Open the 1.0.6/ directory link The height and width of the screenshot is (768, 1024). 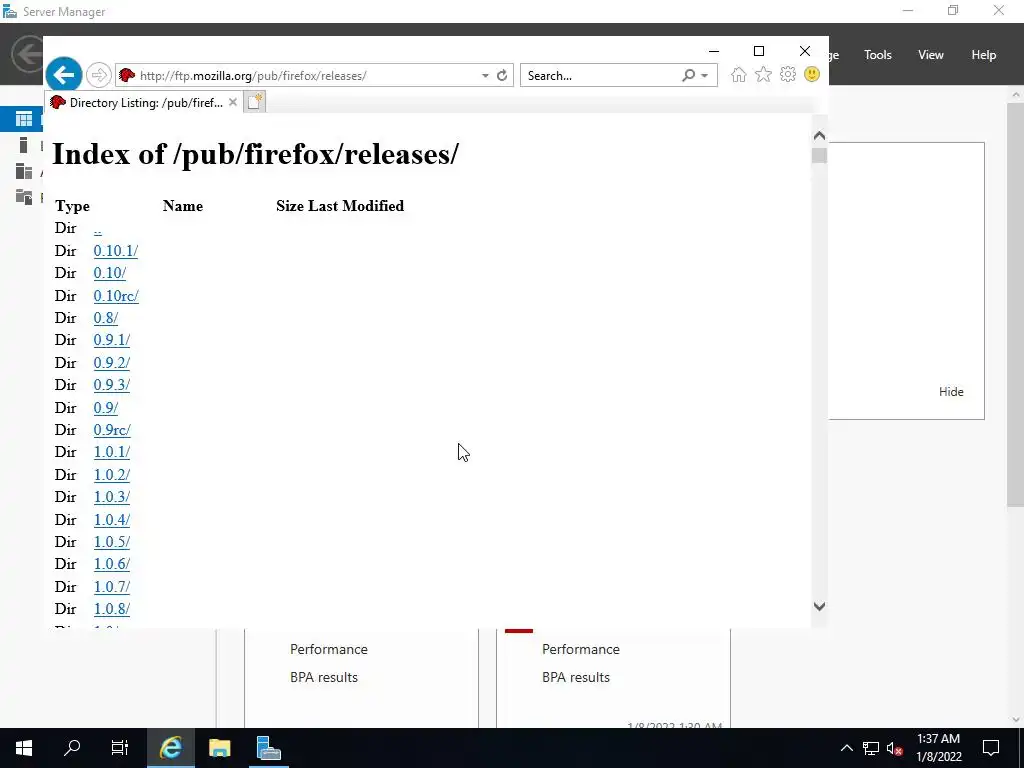click(x=112, y=564)
